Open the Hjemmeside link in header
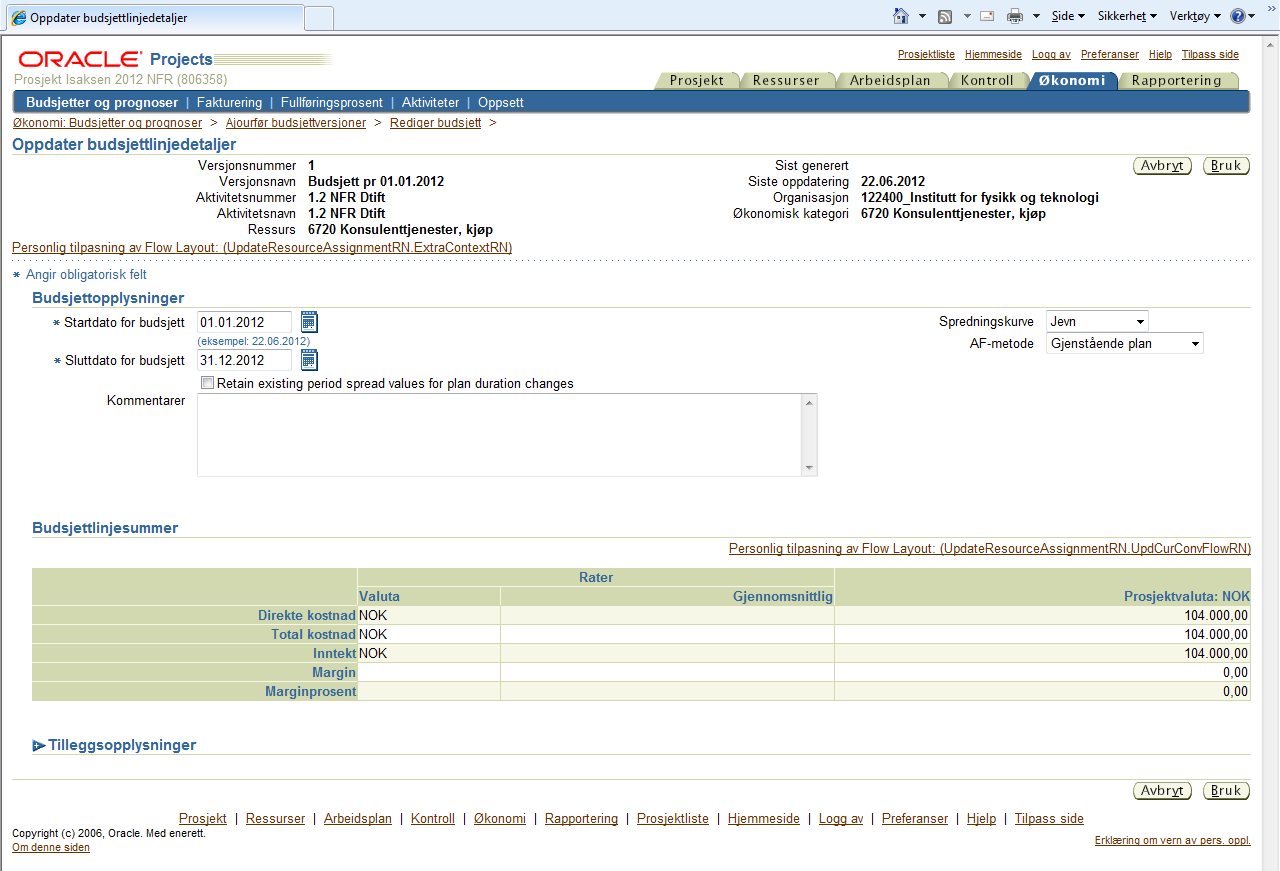This screenshot has width=1280, height=871. (x=993, y=55)
